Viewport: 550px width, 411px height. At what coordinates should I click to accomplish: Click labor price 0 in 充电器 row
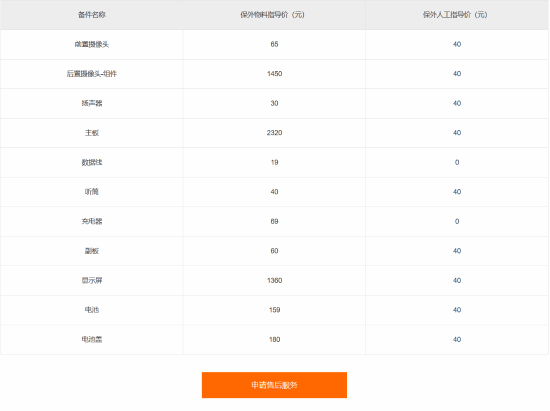(x=457, y=221)
